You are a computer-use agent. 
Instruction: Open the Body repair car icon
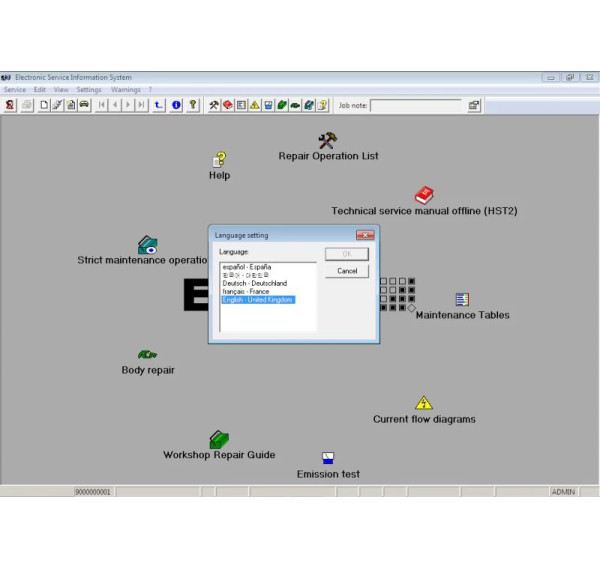[x=147, y=354]
